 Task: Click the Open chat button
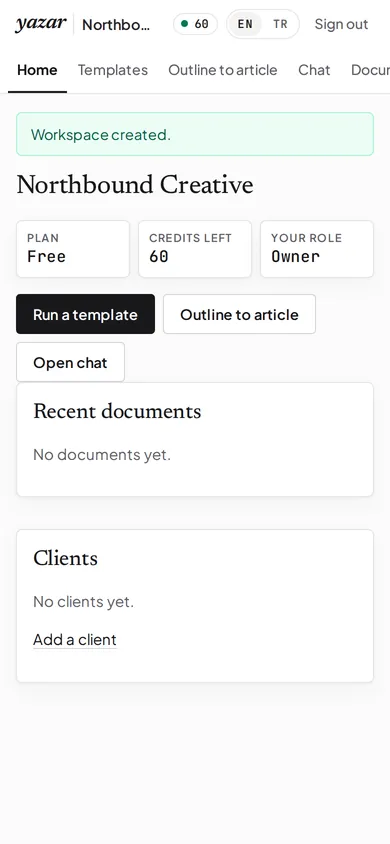[x=70, y=362]
